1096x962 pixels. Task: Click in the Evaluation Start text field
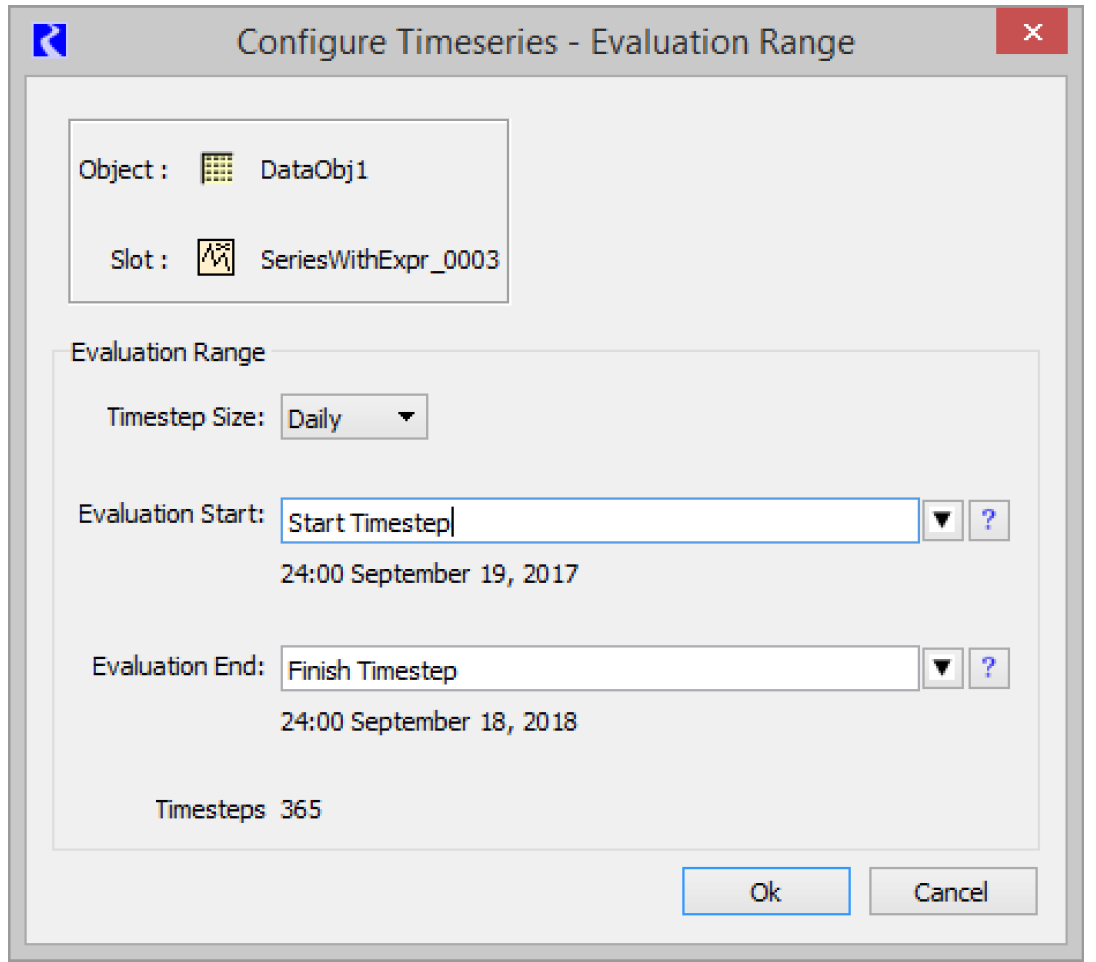tap(600, 522)
